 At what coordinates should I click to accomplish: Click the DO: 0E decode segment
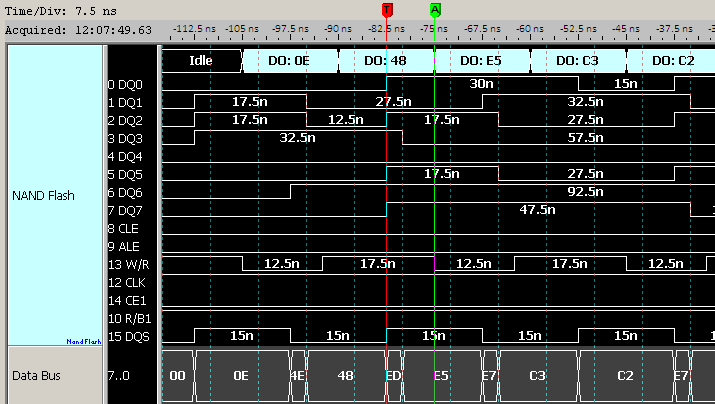pyautogui.click(x=290, y=61)
